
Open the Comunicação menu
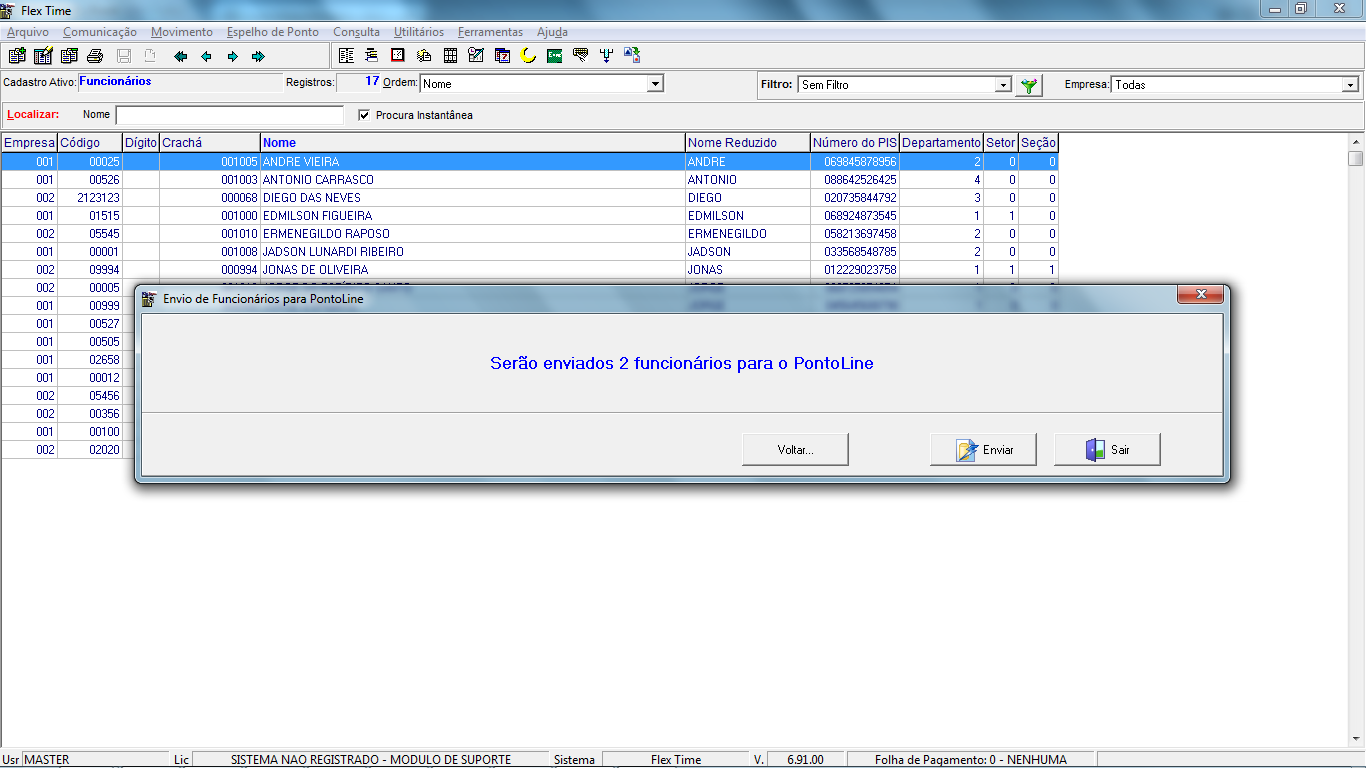point(100,32)
